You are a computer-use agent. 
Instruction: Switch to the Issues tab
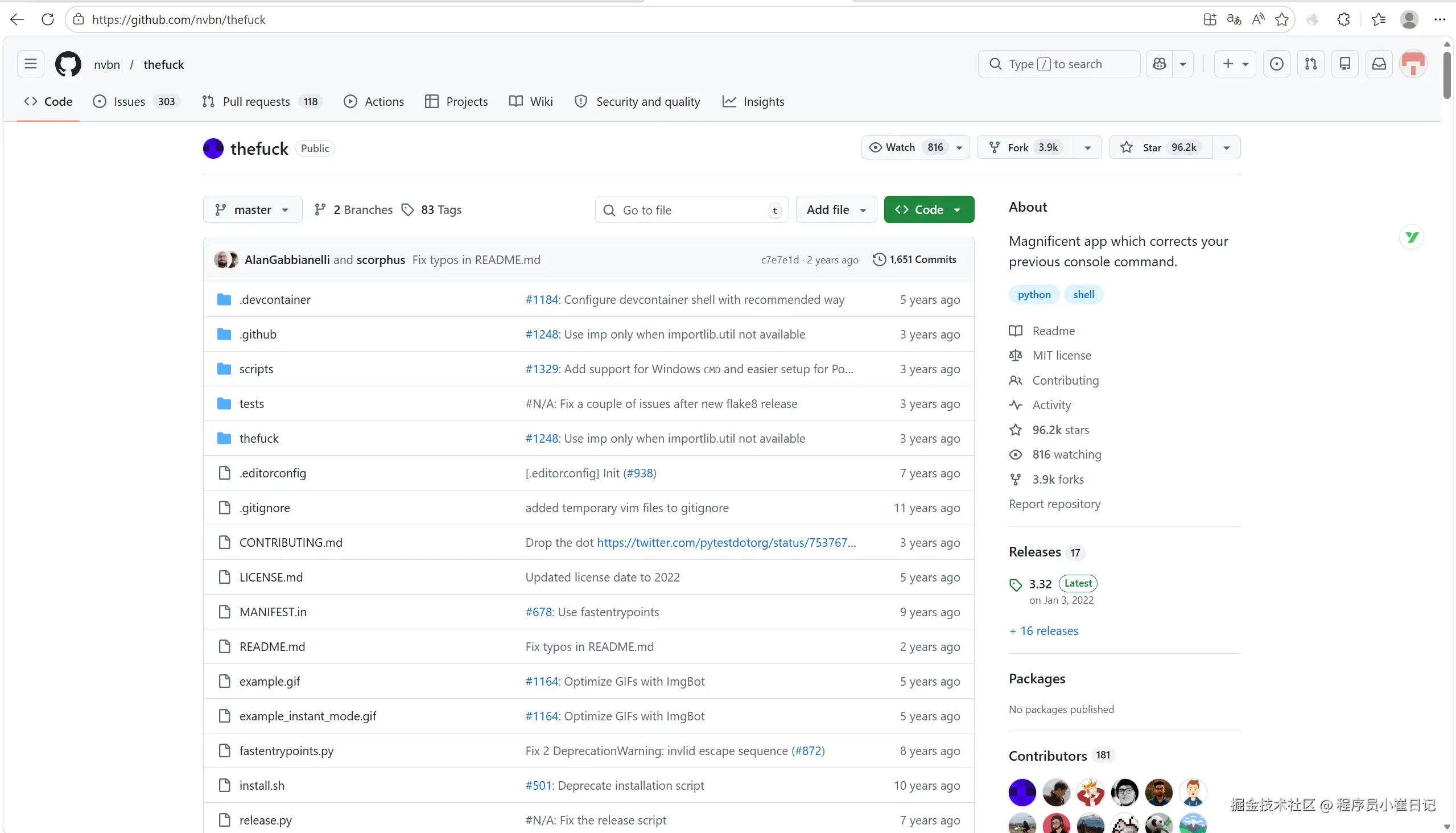[129, 102]
